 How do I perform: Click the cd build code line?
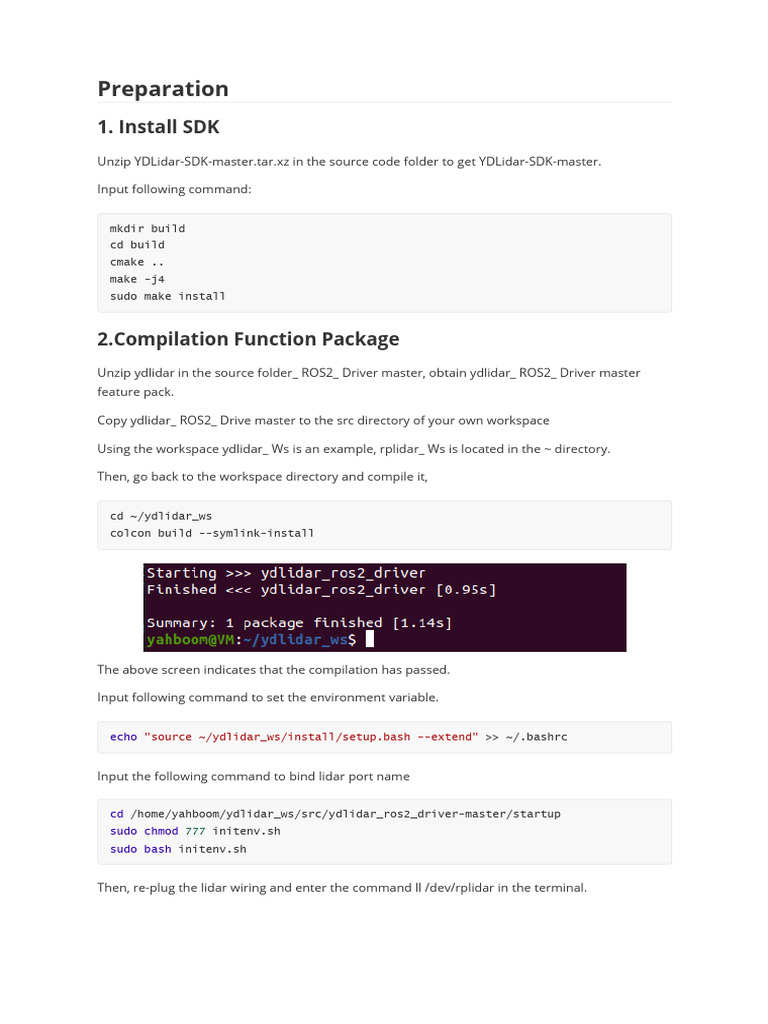point(137,245)
